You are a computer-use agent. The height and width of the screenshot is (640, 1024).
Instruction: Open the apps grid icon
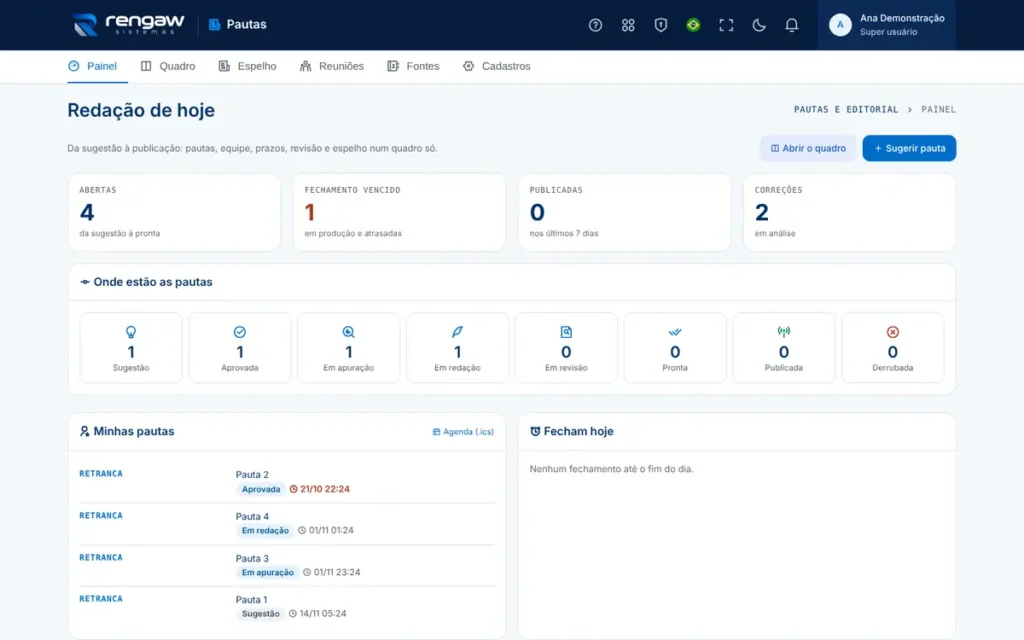[x=628, y=25]
